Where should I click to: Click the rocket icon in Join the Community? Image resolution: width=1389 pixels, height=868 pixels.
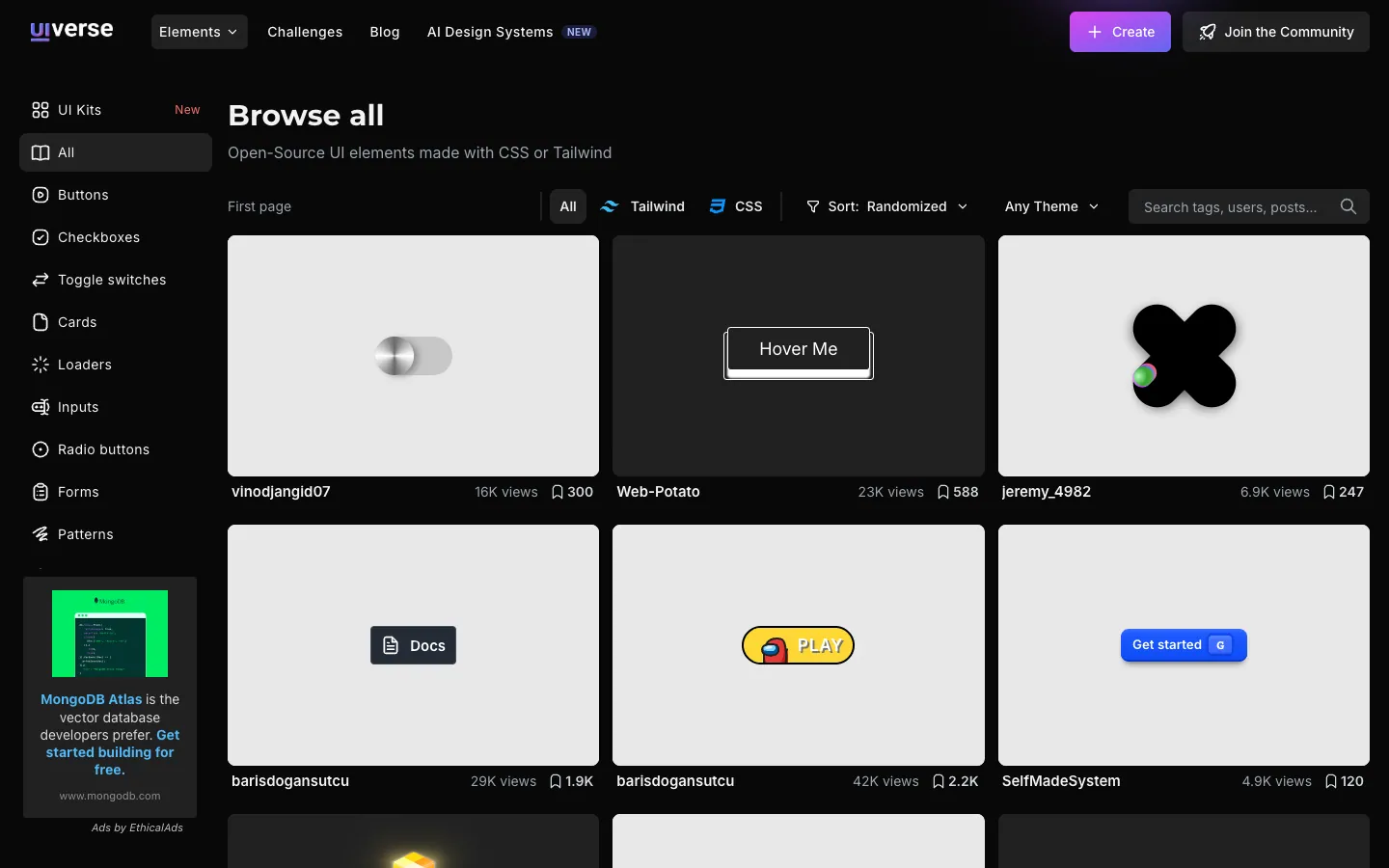coord(1208,32)
